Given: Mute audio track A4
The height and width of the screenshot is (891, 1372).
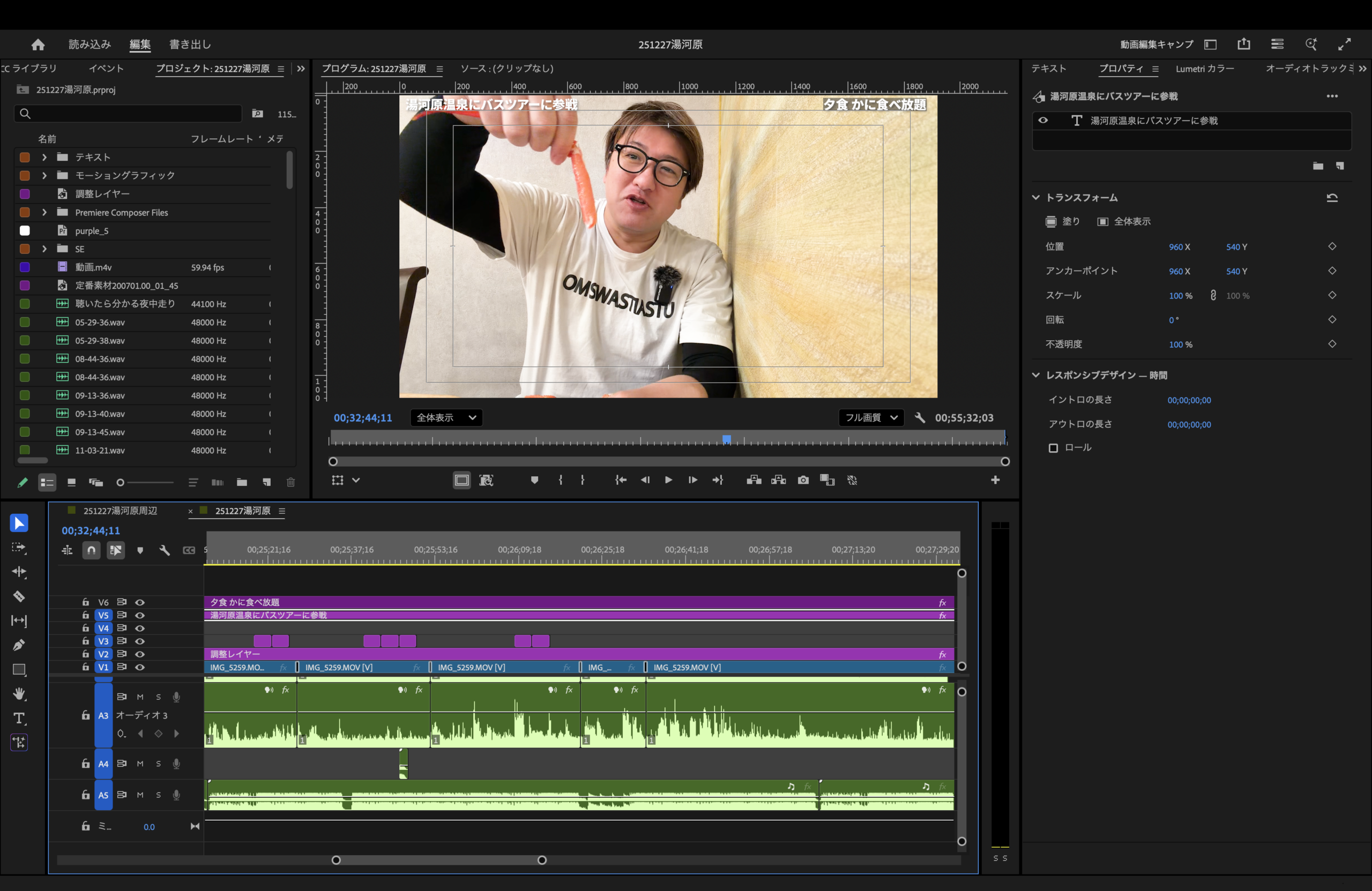Looking at the screenshot, I should tap(140, 763).
